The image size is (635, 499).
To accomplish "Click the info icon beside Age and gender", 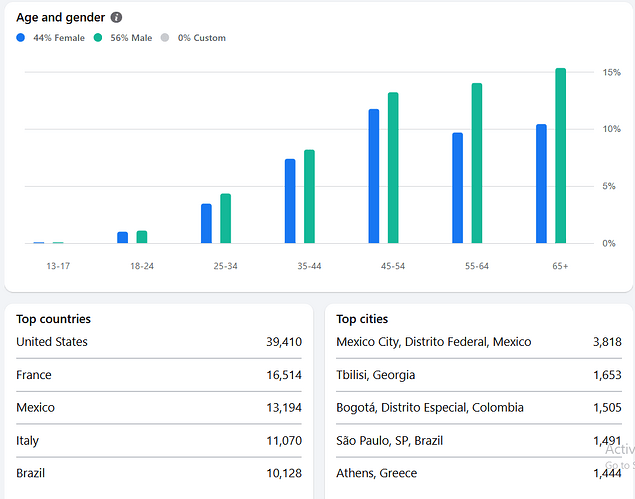I will 116,17.
